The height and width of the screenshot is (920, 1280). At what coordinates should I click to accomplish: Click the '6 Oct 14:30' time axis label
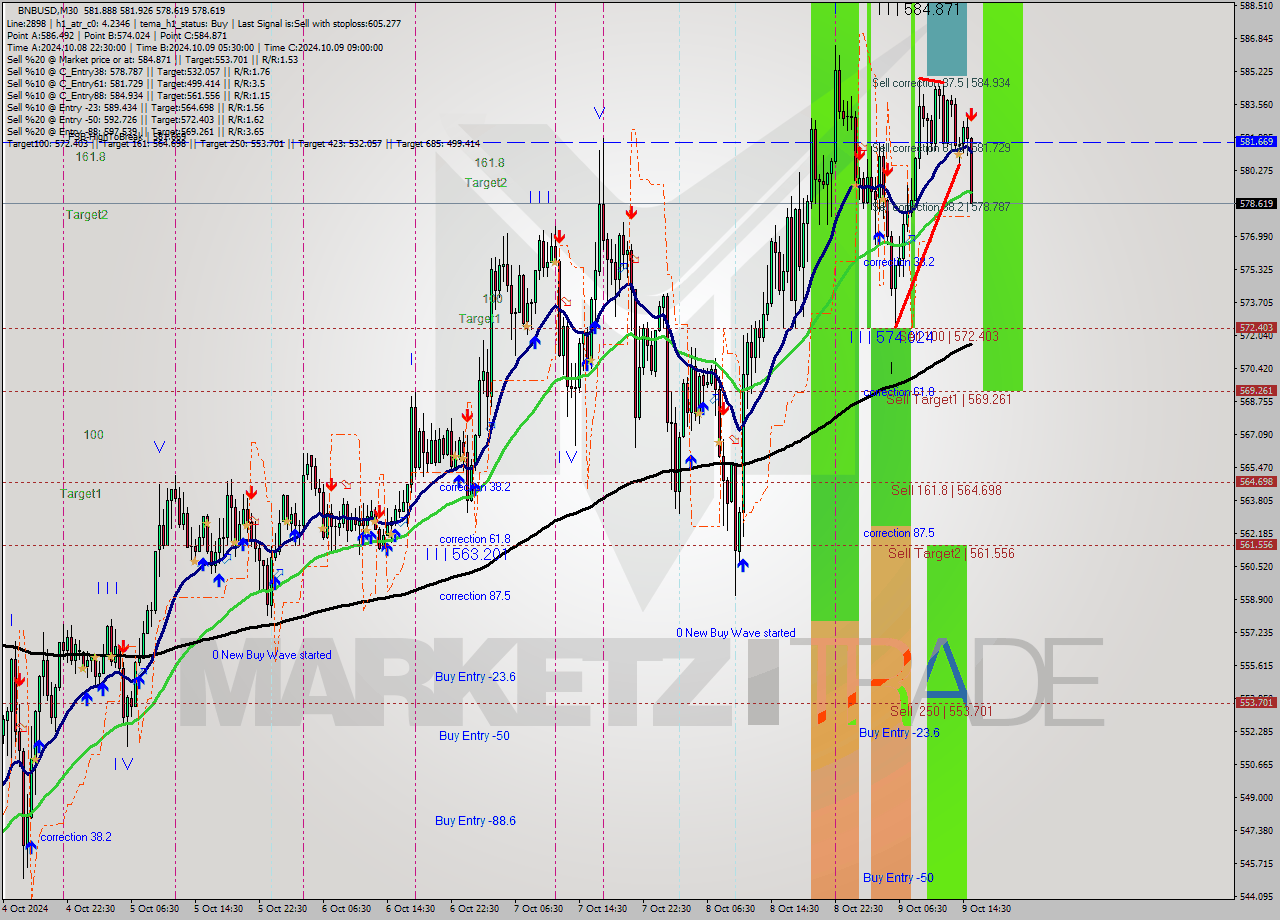pyautogui.click(x=410, y=909)
